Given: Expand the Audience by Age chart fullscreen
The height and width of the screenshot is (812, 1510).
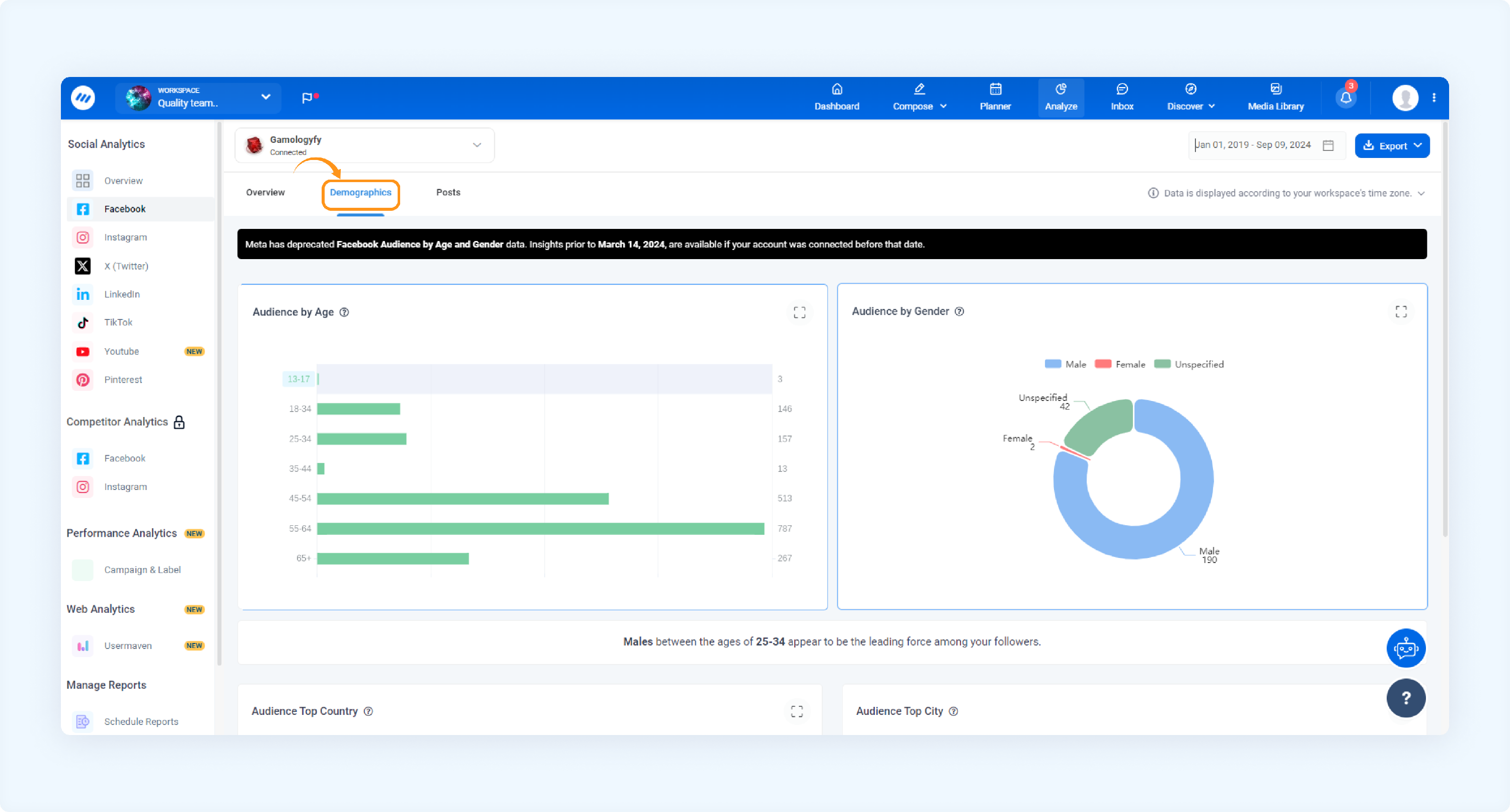Looking at the screenshot, I should click(x=800, y=312).
